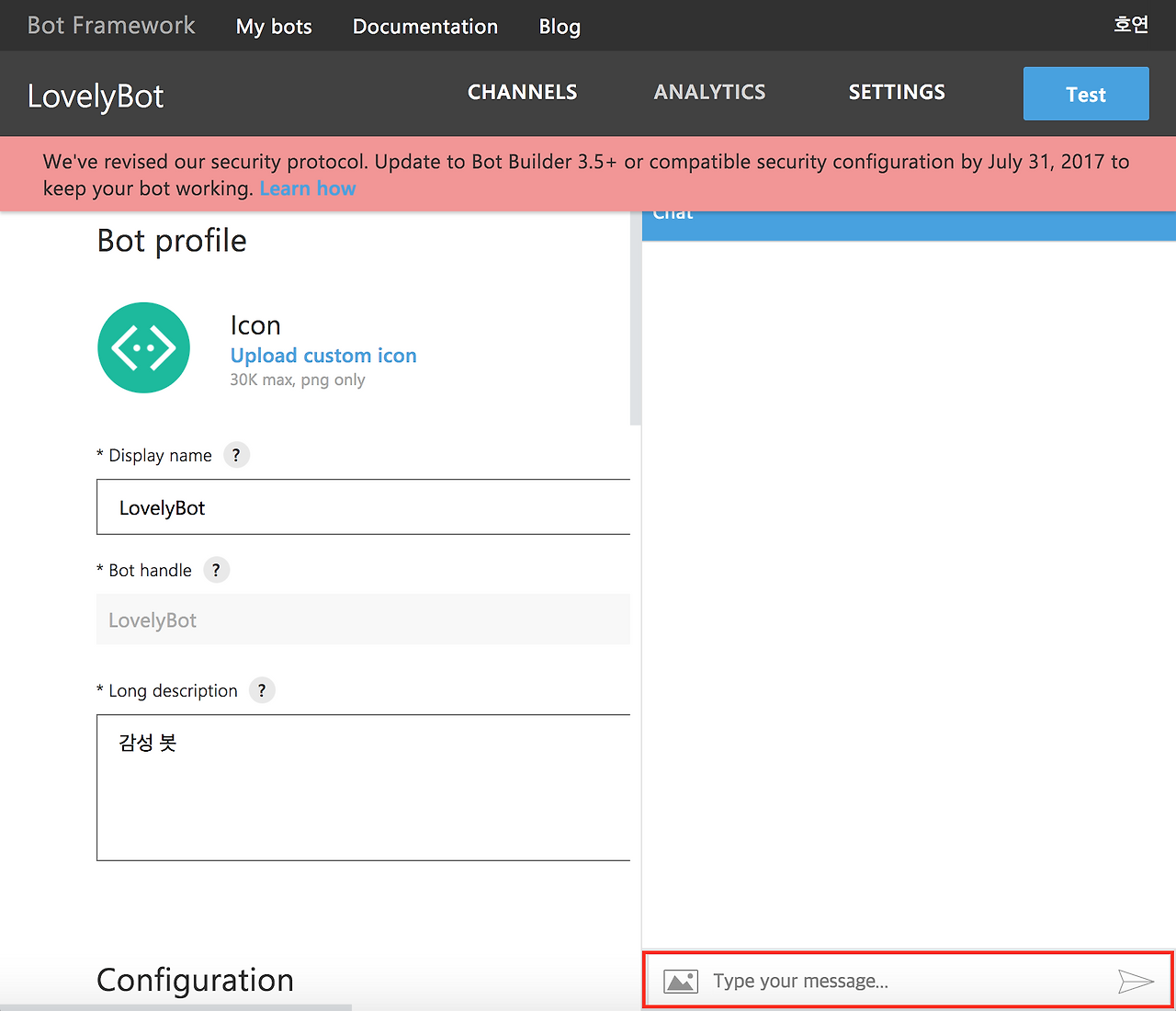
Task: Click the blue Test button
Action: (x=1086, y=94)
